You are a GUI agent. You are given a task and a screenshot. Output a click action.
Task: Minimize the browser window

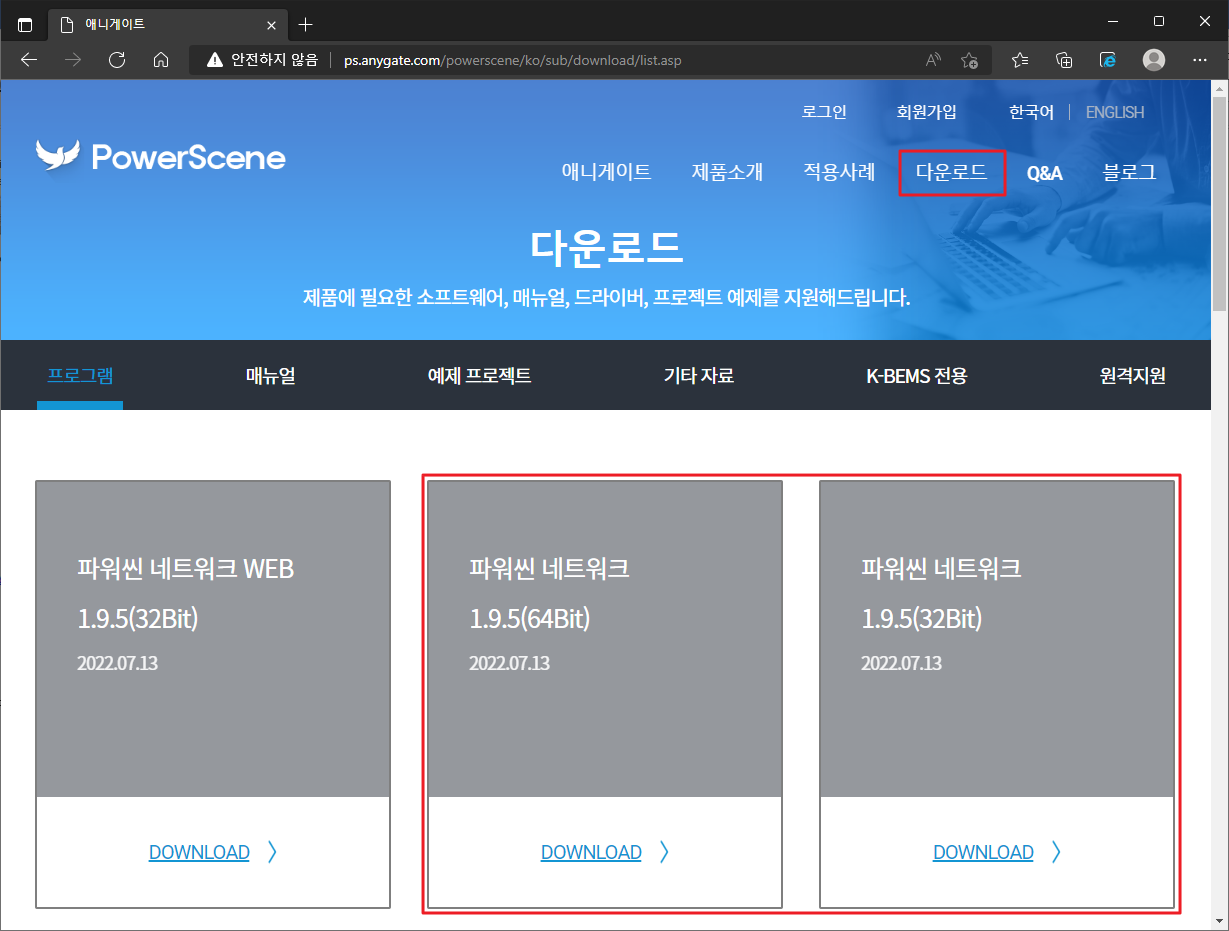coord(1113,21)
